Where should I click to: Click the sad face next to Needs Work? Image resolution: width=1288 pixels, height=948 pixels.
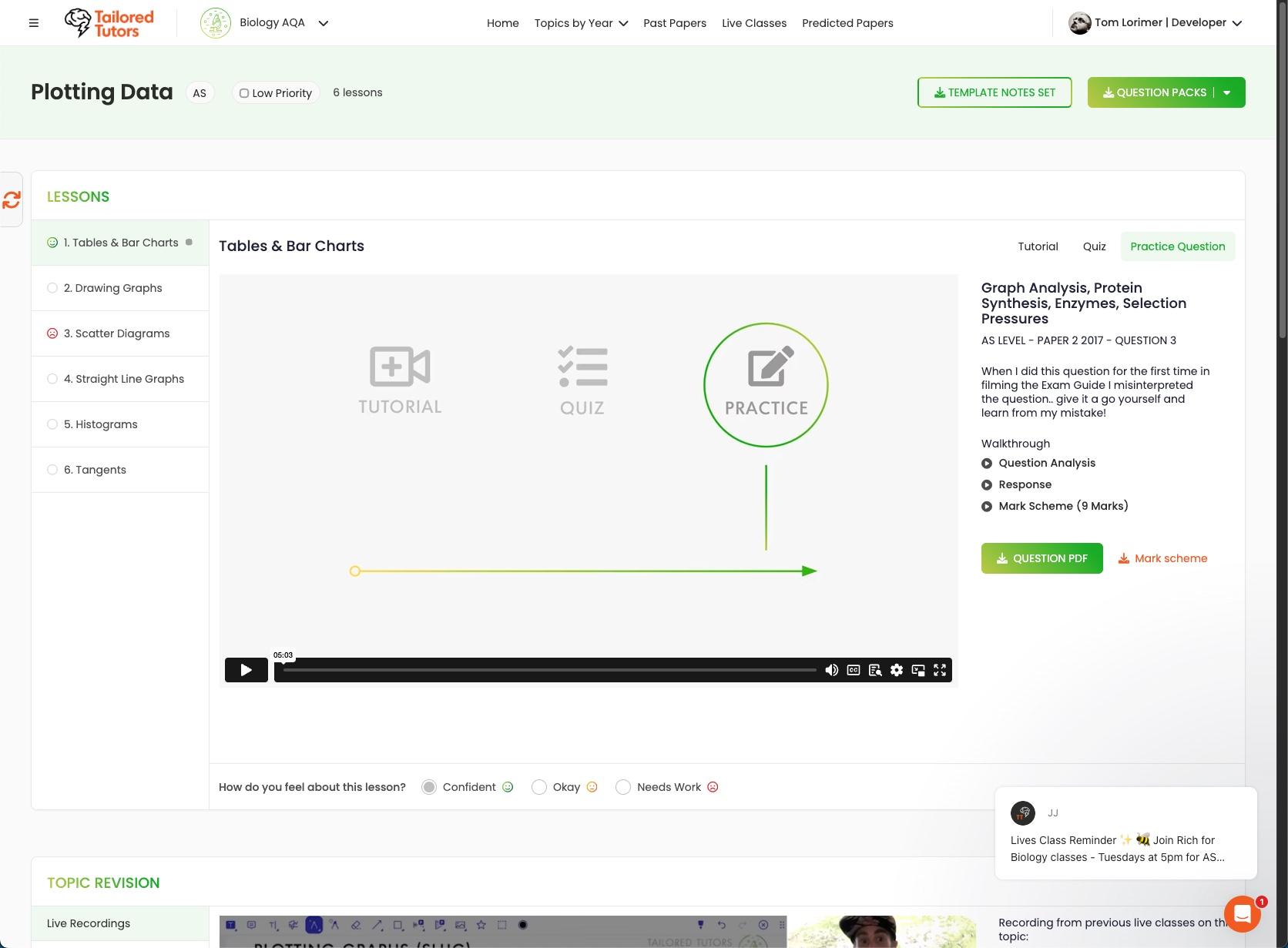713,787
